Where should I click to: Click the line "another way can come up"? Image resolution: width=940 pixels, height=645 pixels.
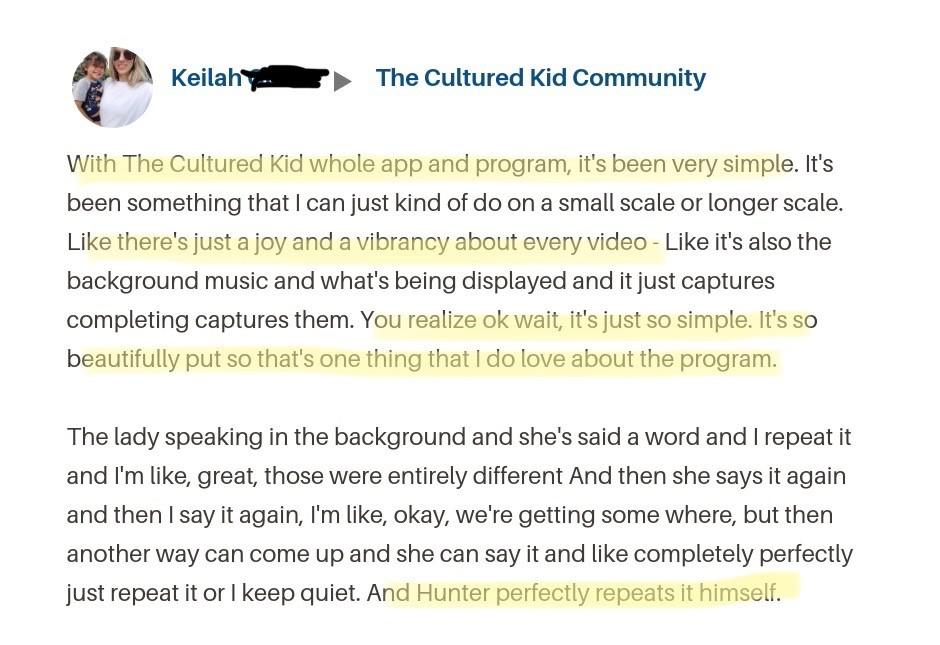[x=460, y=554]
